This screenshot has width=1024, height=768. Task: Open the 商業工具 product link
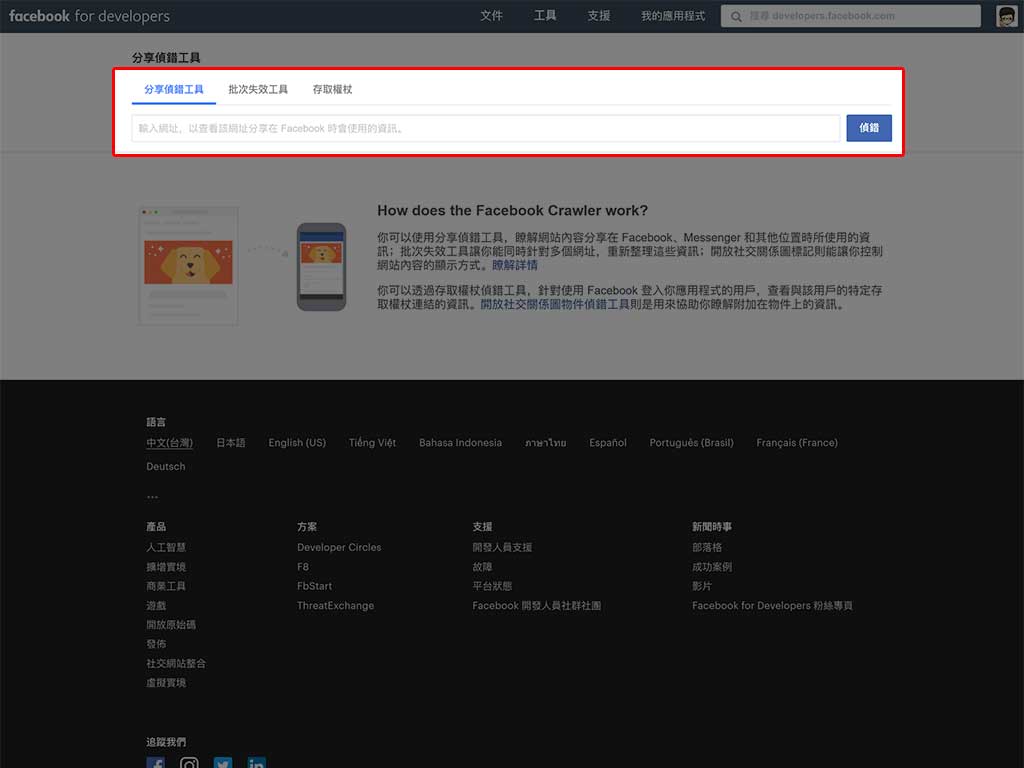[x=166, y=586]
